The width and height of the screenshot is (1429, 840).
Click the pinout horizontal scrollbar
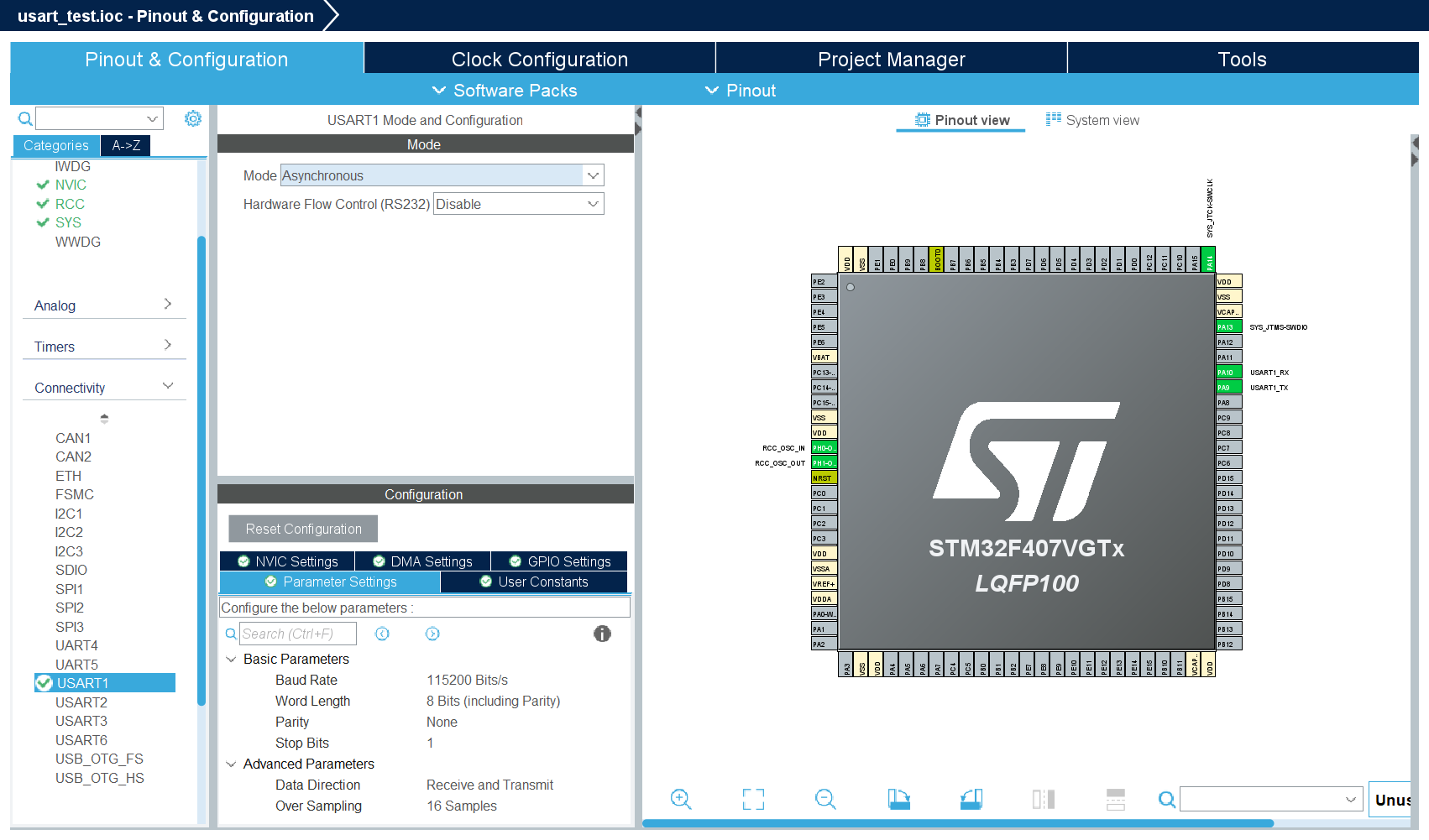pos(958,824)
